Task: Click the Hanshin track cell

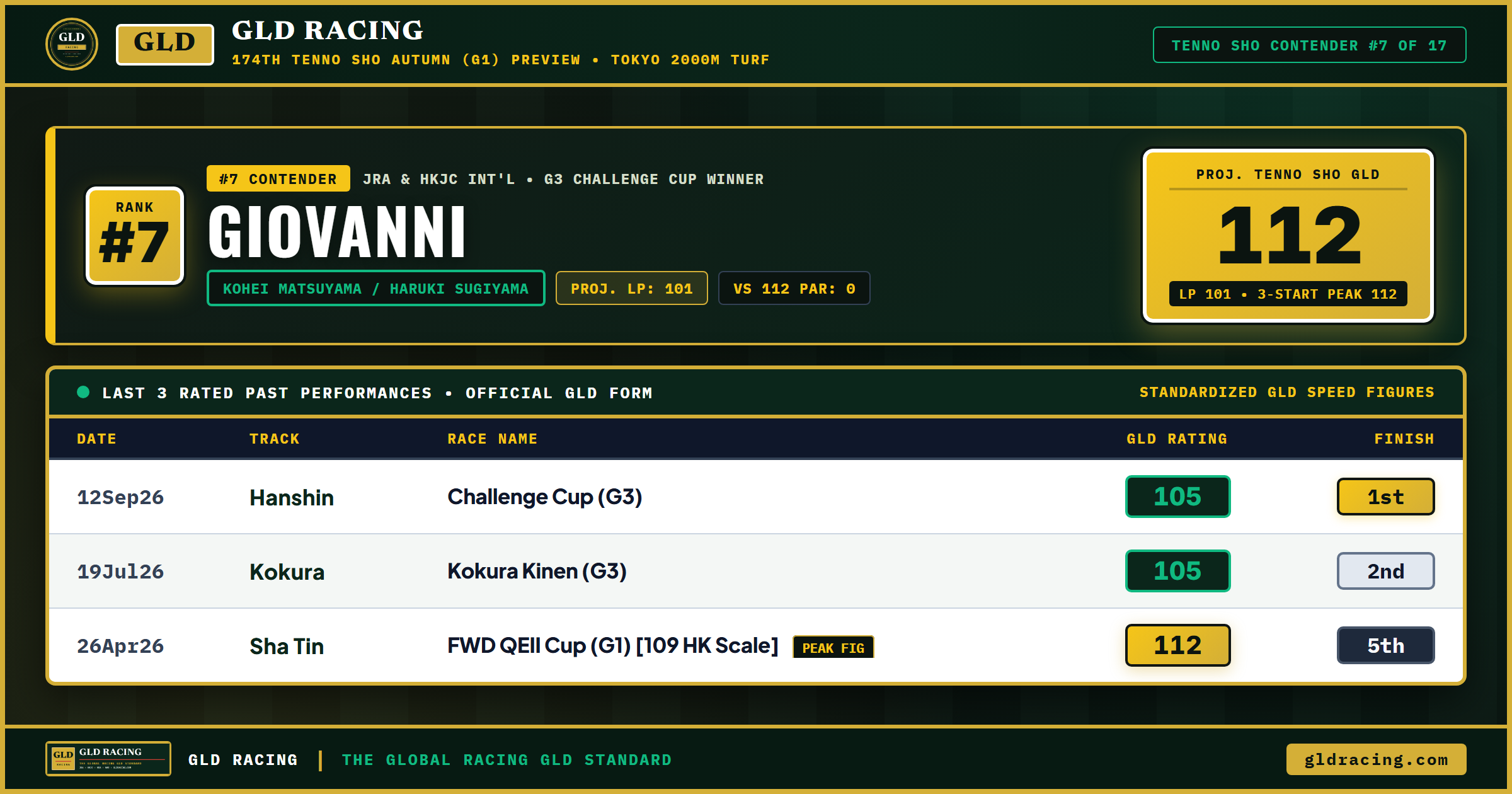Action: point(292,497)
